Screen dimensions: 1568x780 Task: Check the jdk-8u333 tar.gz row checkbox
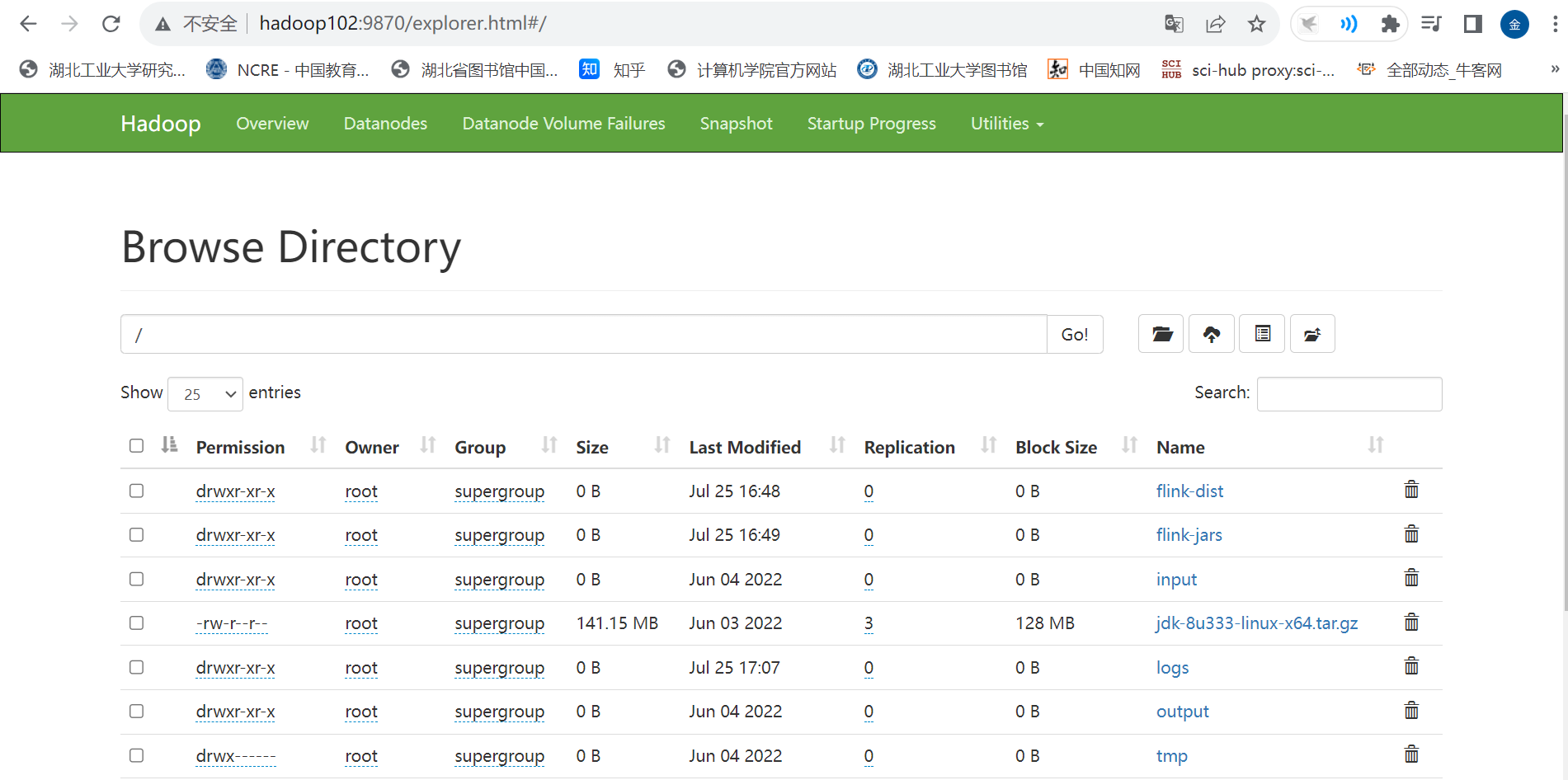pos(137,623)
